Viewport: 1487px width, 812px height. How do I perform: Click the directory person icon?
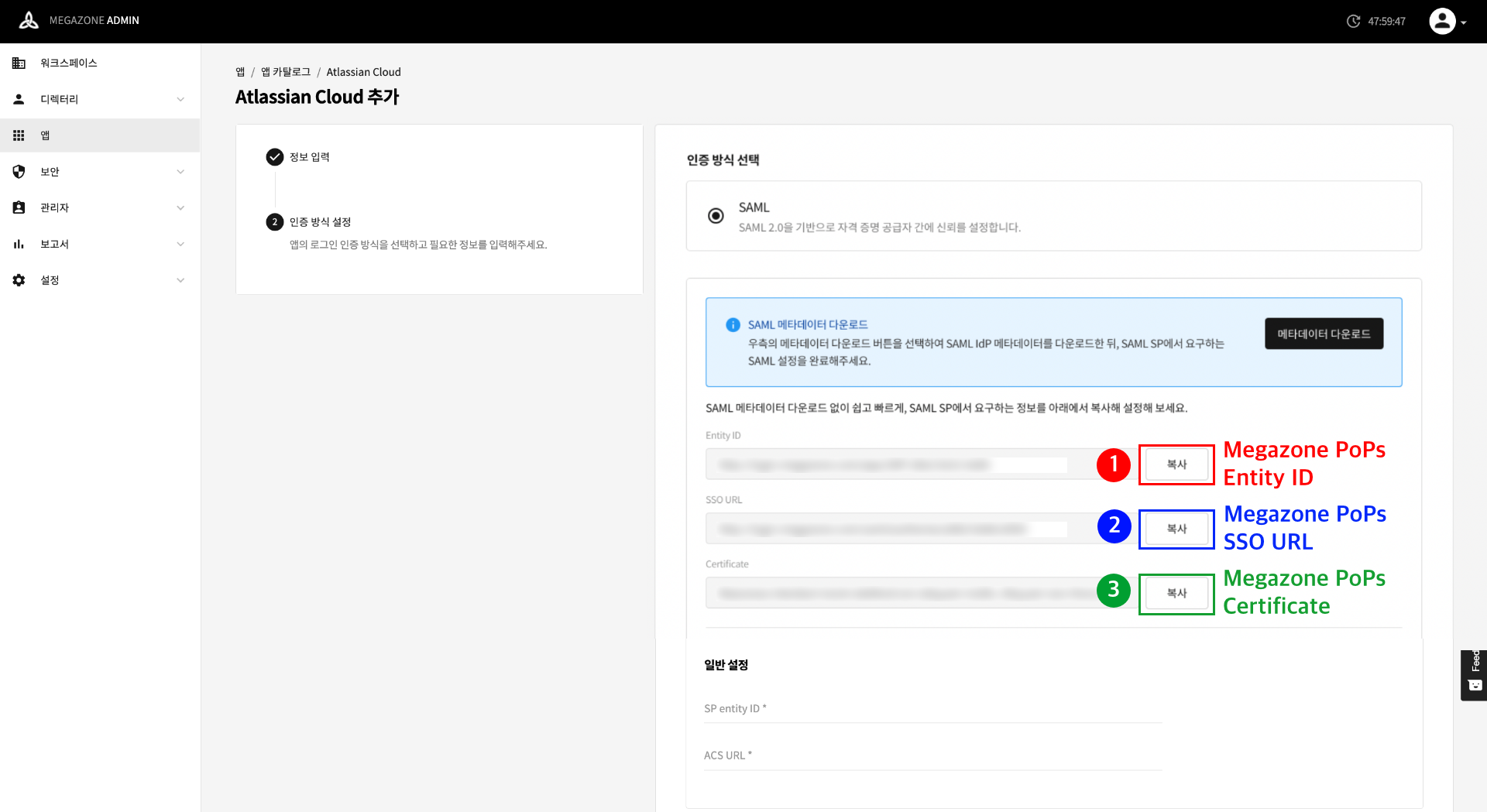(19, 99)
